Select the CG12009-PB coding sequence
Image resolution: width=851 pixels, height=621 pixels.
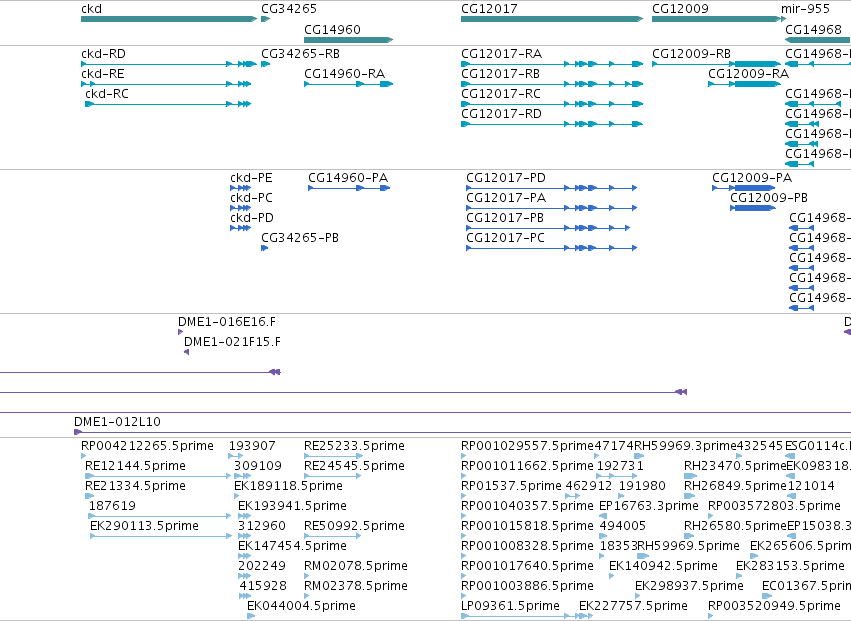(x=769, y=198)
